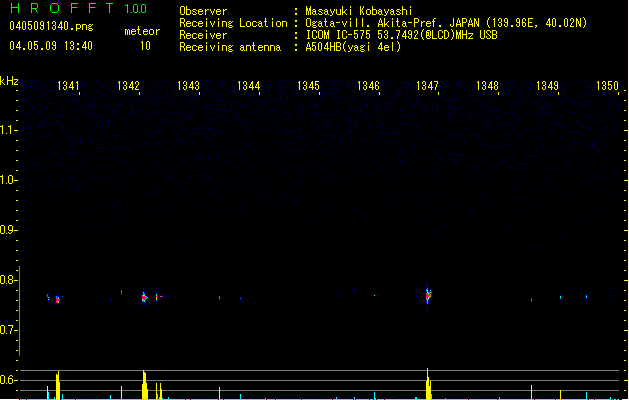Click the 'Receiver' field label

pos(203,35)
